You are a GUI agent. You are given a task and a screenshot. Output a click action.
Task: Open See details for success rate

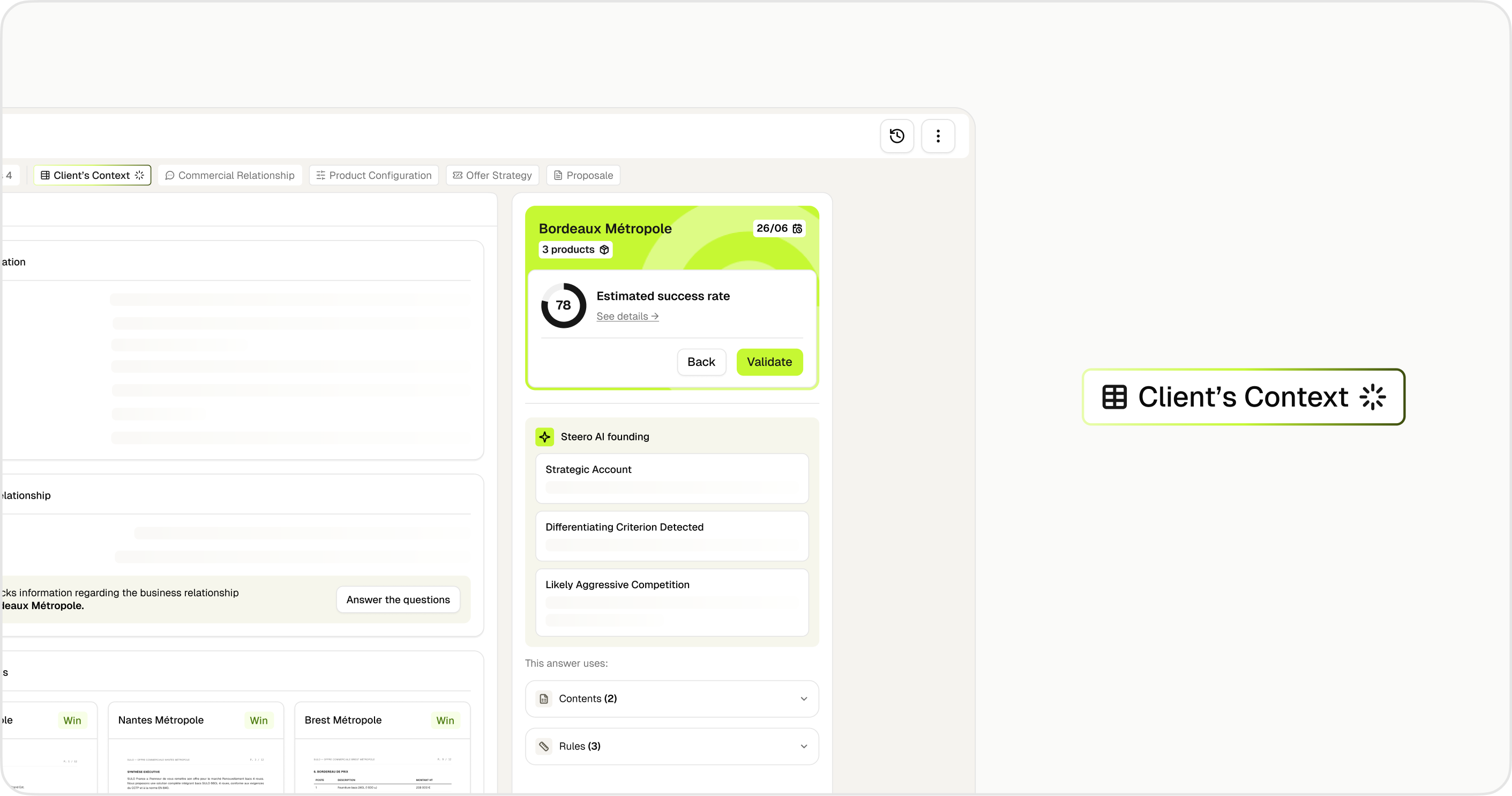click(x=627, y=316)
